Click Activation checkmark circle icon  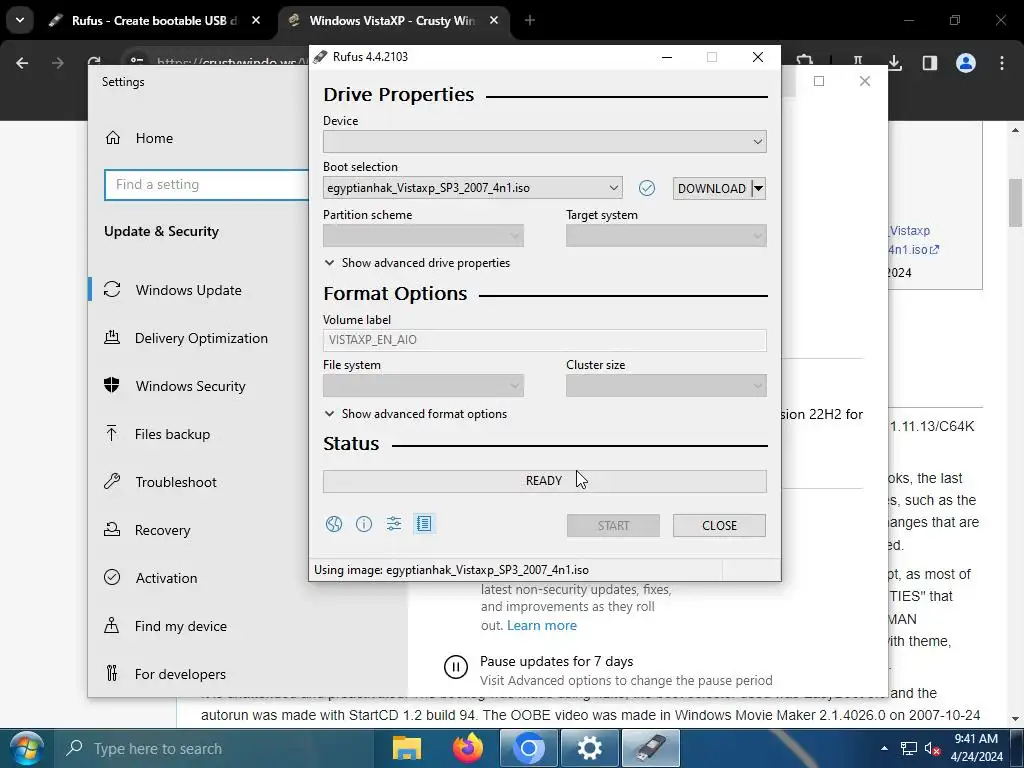point(112,577)
